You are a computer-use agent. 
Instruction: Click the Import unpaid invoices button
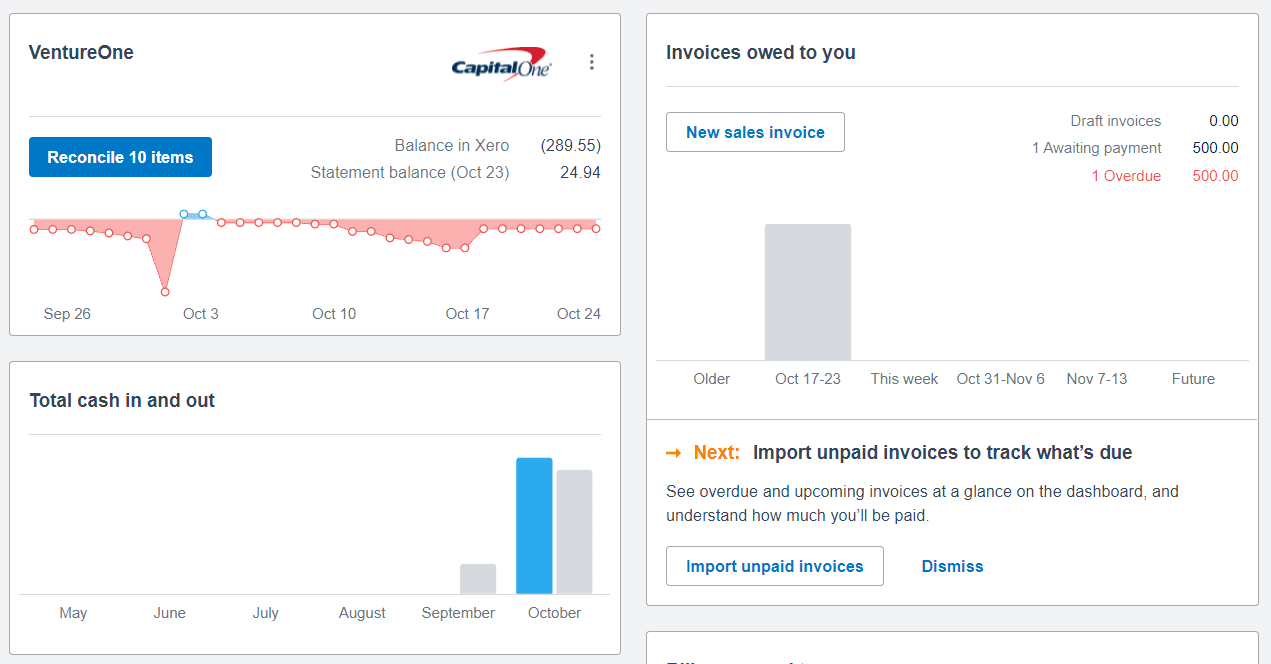click(x=775, y=566)
